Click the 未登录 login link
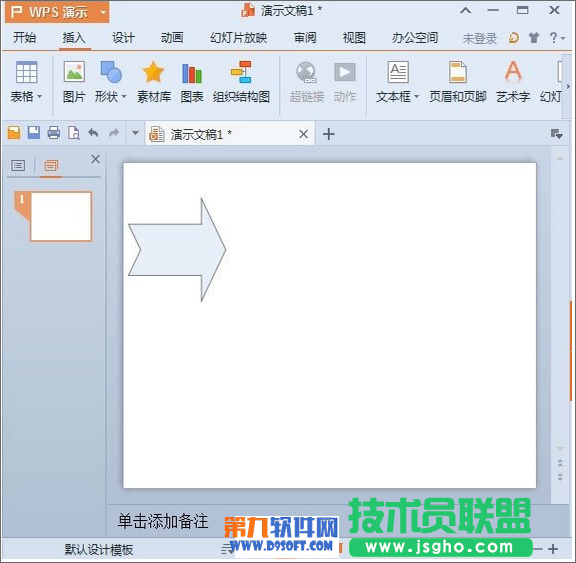This screenshot has width=576, height=563. click(x=480, y=38)
